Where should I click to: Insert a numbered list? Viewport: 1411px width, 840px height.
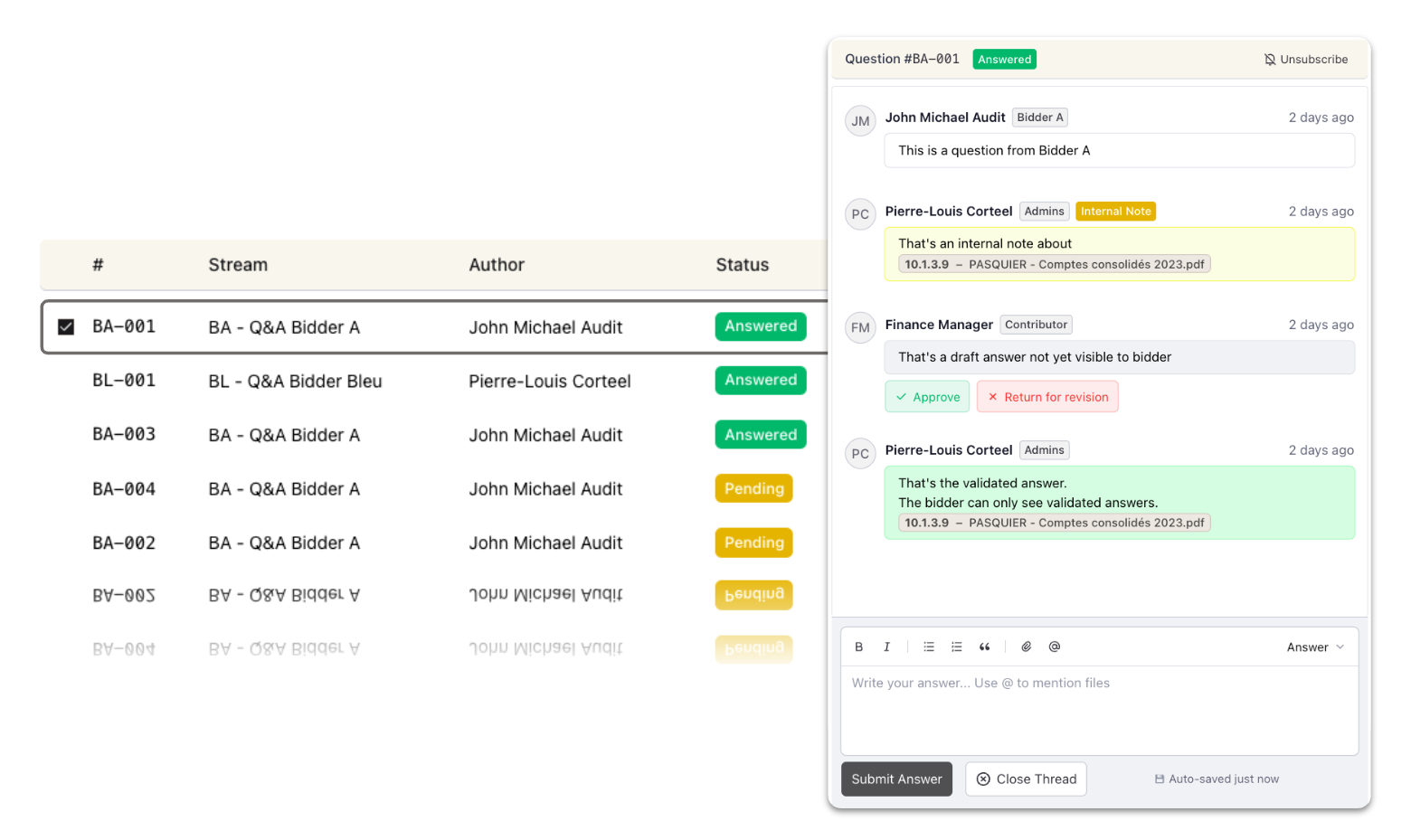(x=956, y=647)
